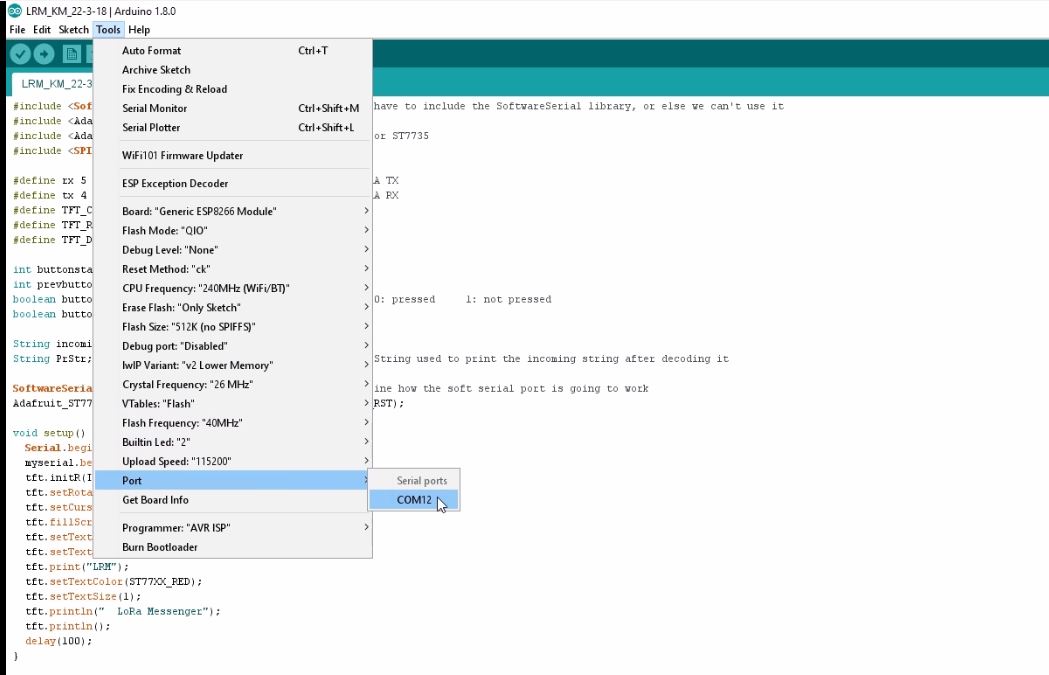Select Fix Encoding & Reload
This screenshot has width=1049, height=675.
click(232, 89)
